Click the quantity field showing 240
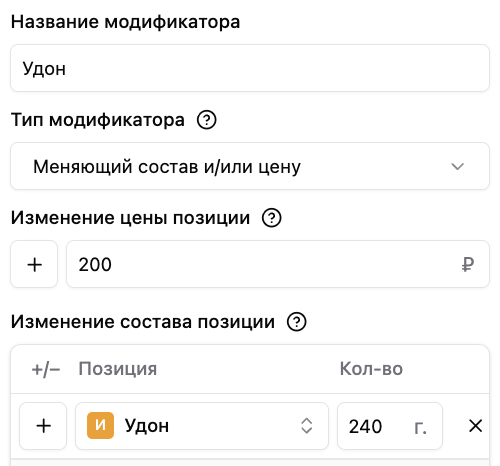 click(390, 426)
